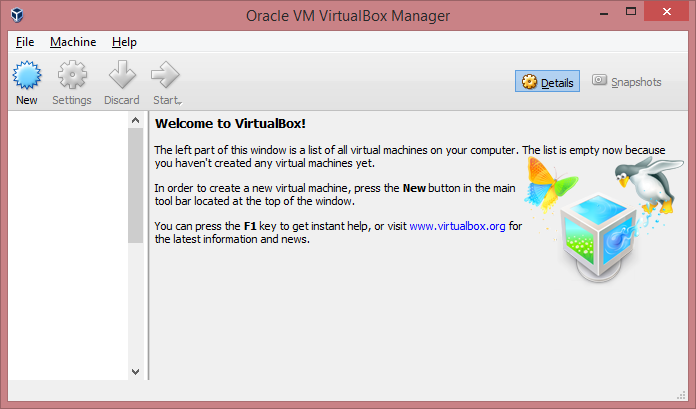The image size is (696, 409).
Task: Switch to the Details view
Action: tap(547, 82)
